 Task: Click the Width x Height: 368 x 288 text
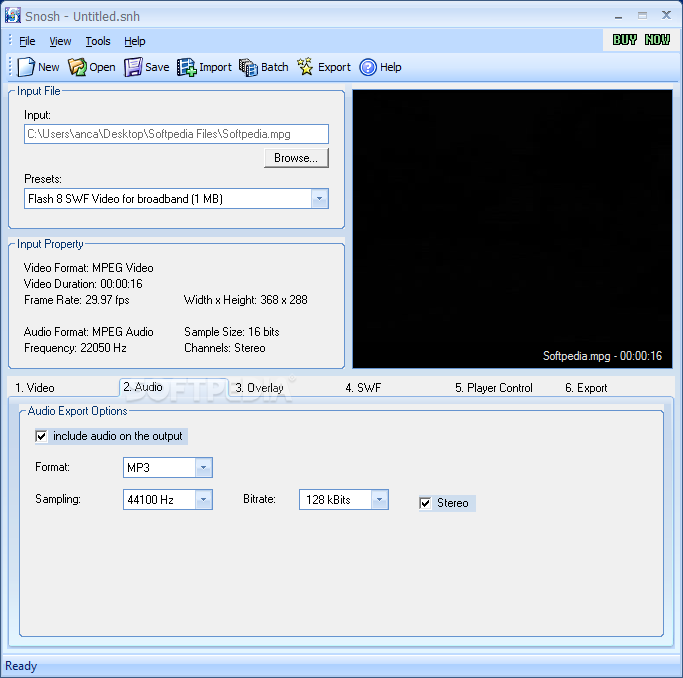[x=246, y=300]
